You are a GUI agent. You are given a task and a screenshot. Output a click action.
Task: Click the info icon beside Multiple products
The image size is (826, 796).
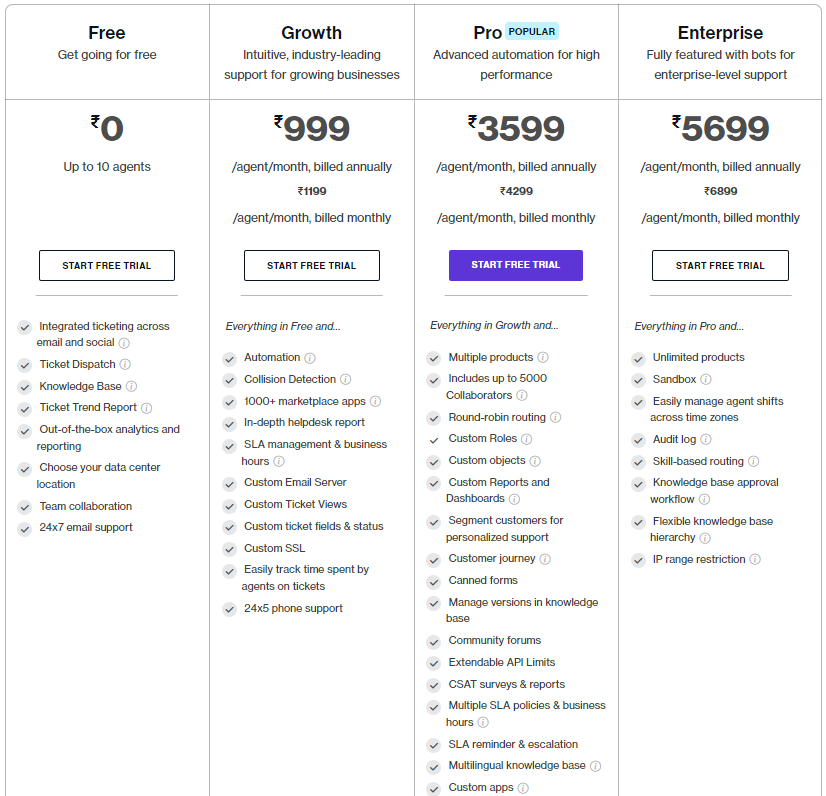point(542,357)
